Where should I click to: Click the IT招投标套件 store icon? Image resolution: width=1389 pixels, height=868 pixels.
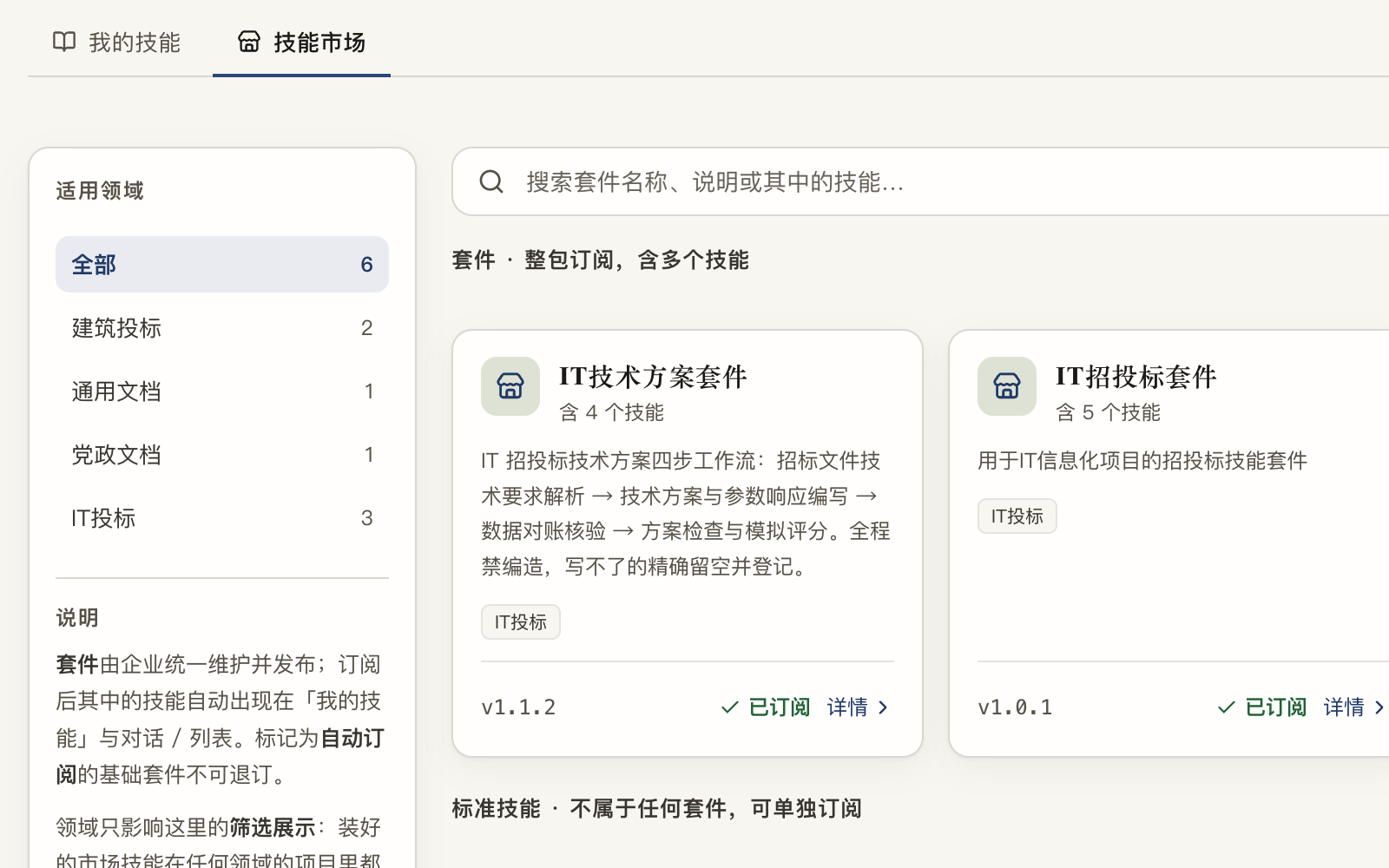(x=1007, y=386)
